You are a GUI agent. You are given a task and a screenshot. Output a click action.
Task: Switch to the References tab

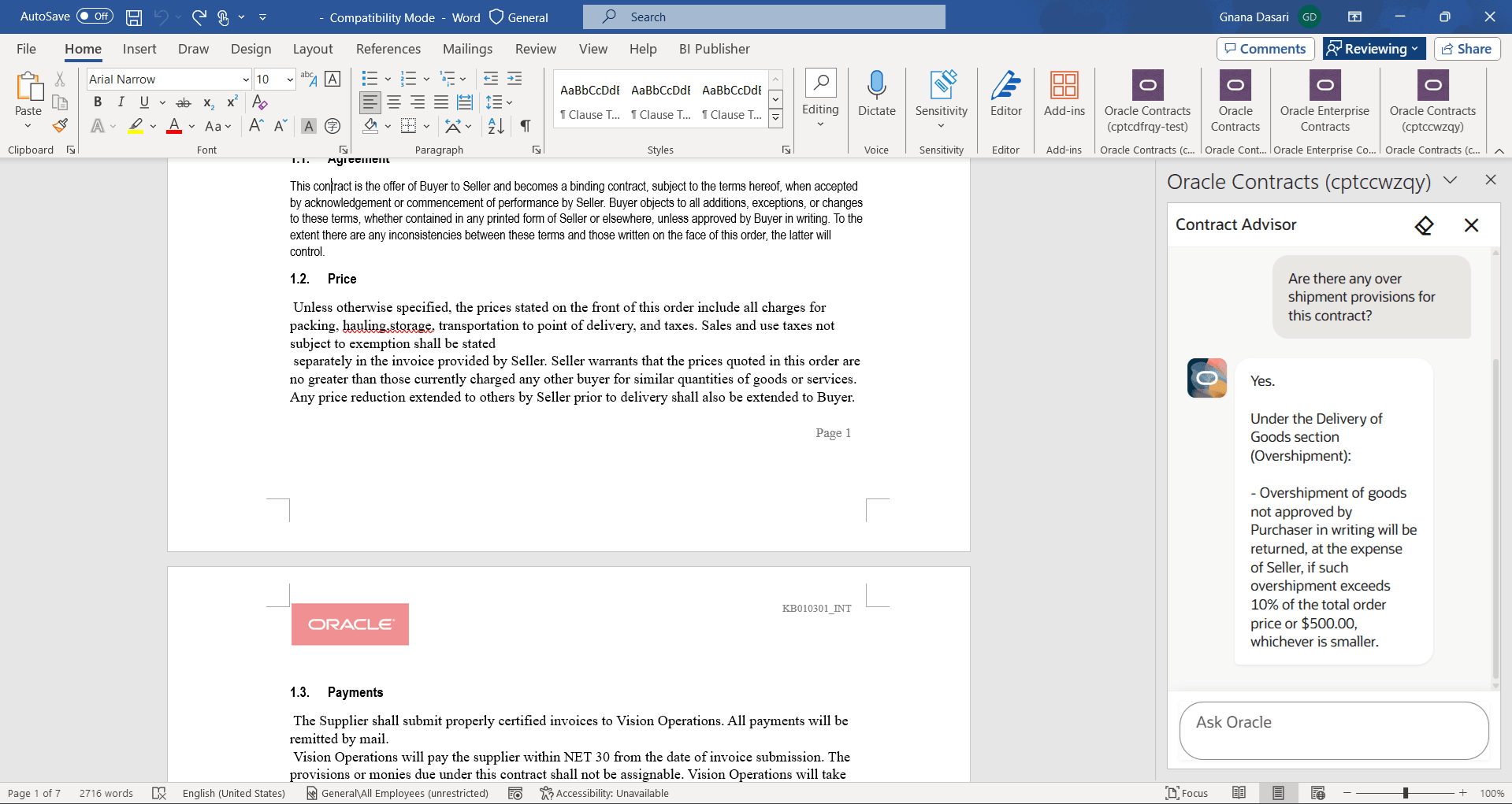tap(388, 49)
